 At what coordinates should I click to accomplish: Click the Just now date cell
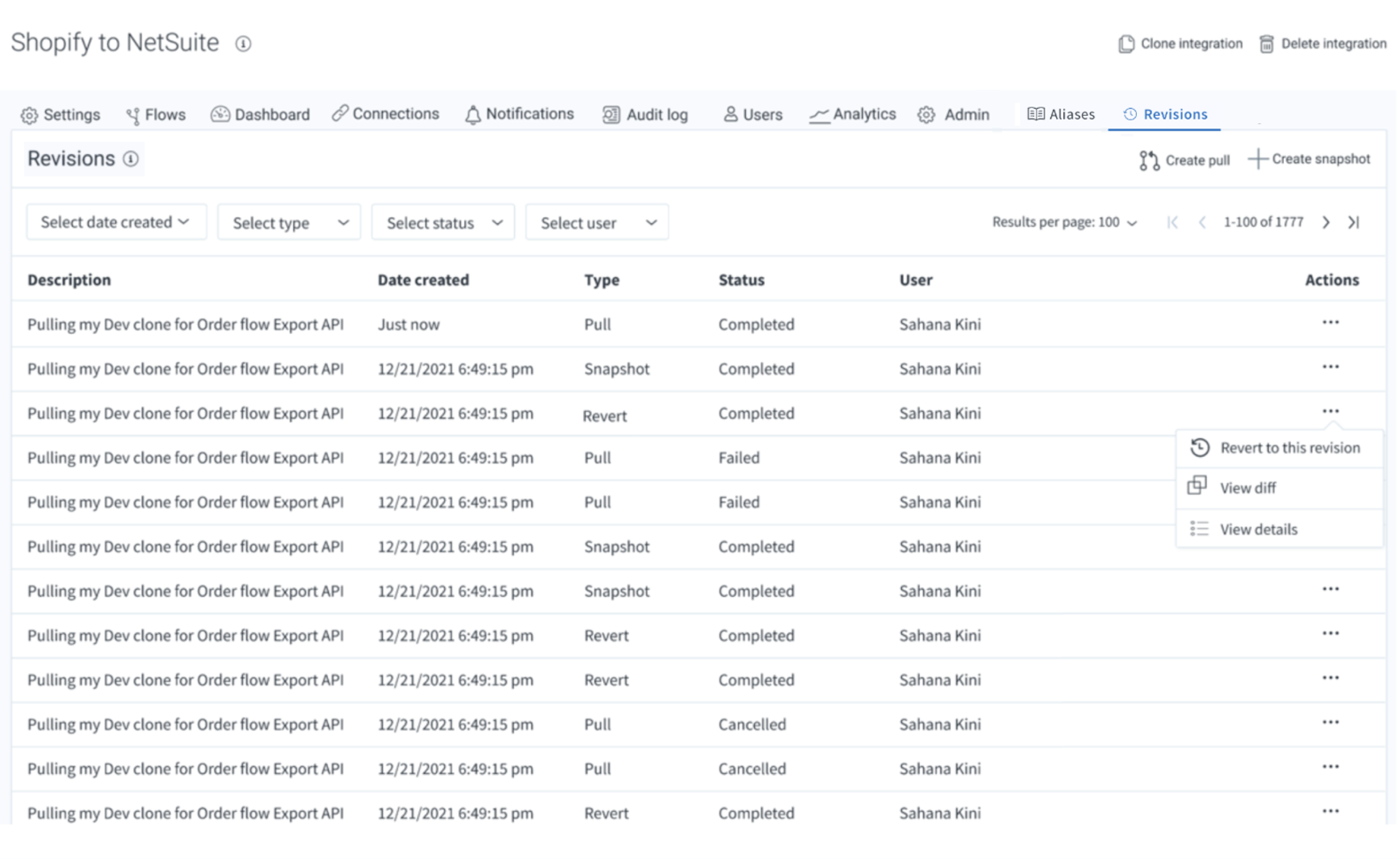408,324
